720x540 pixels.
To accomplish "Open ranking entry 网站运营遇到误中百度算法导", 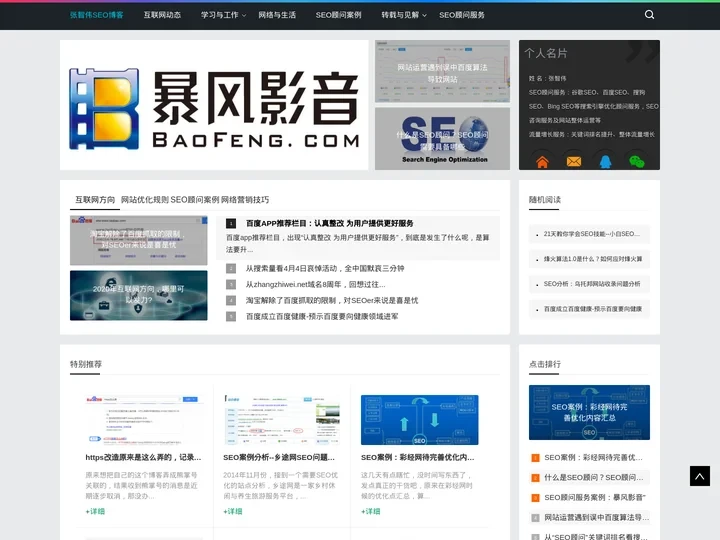I will tap(596, 518).
